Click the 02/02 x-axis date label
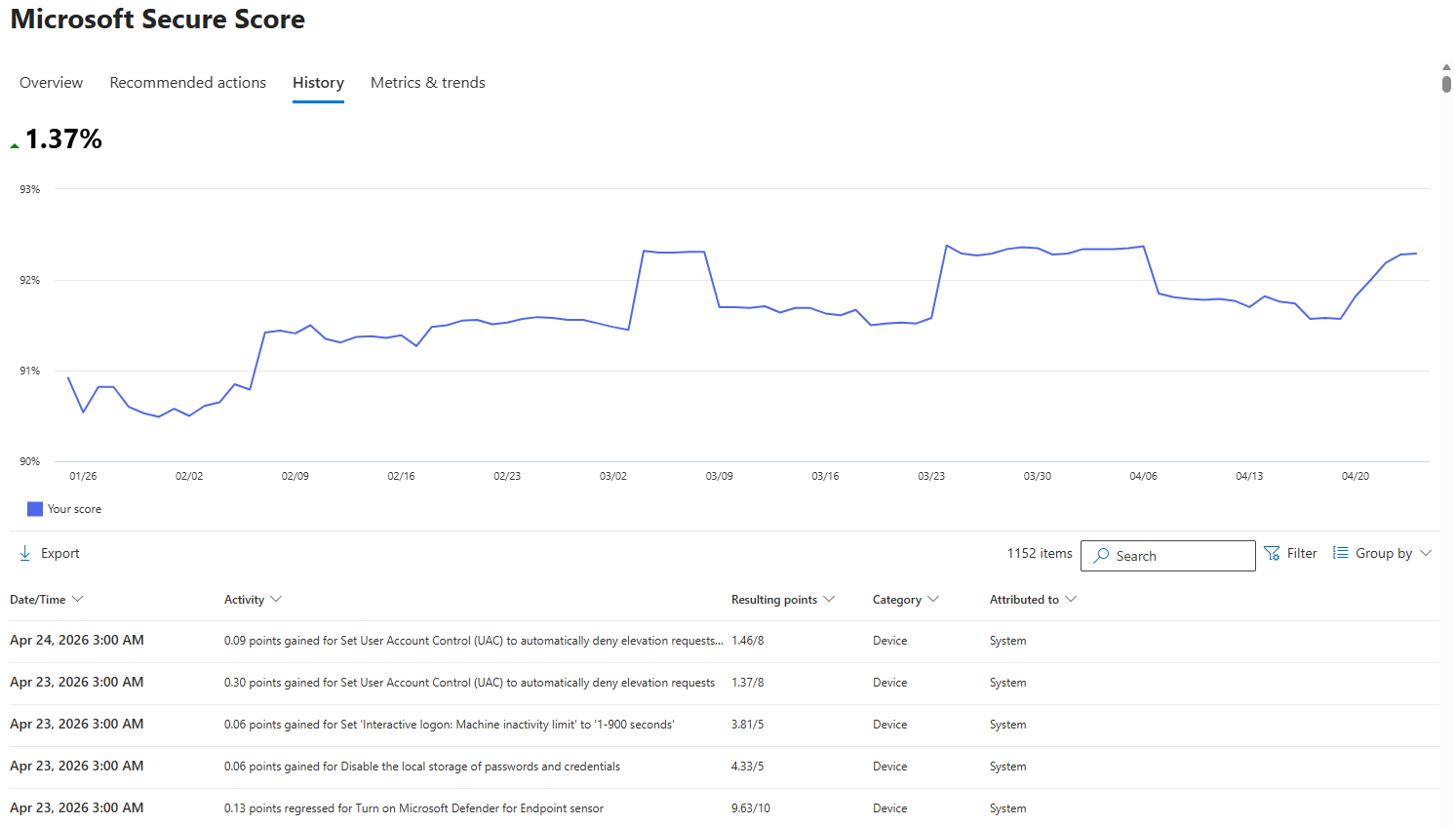 click(x=189, y=476)
